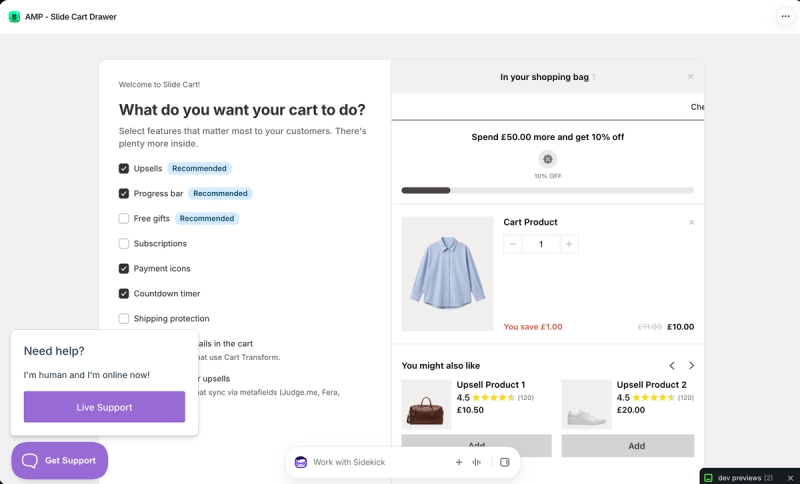Add Upsell Product 1 to cart
This screenshot has width=800, height=484.
click(476, 444)
